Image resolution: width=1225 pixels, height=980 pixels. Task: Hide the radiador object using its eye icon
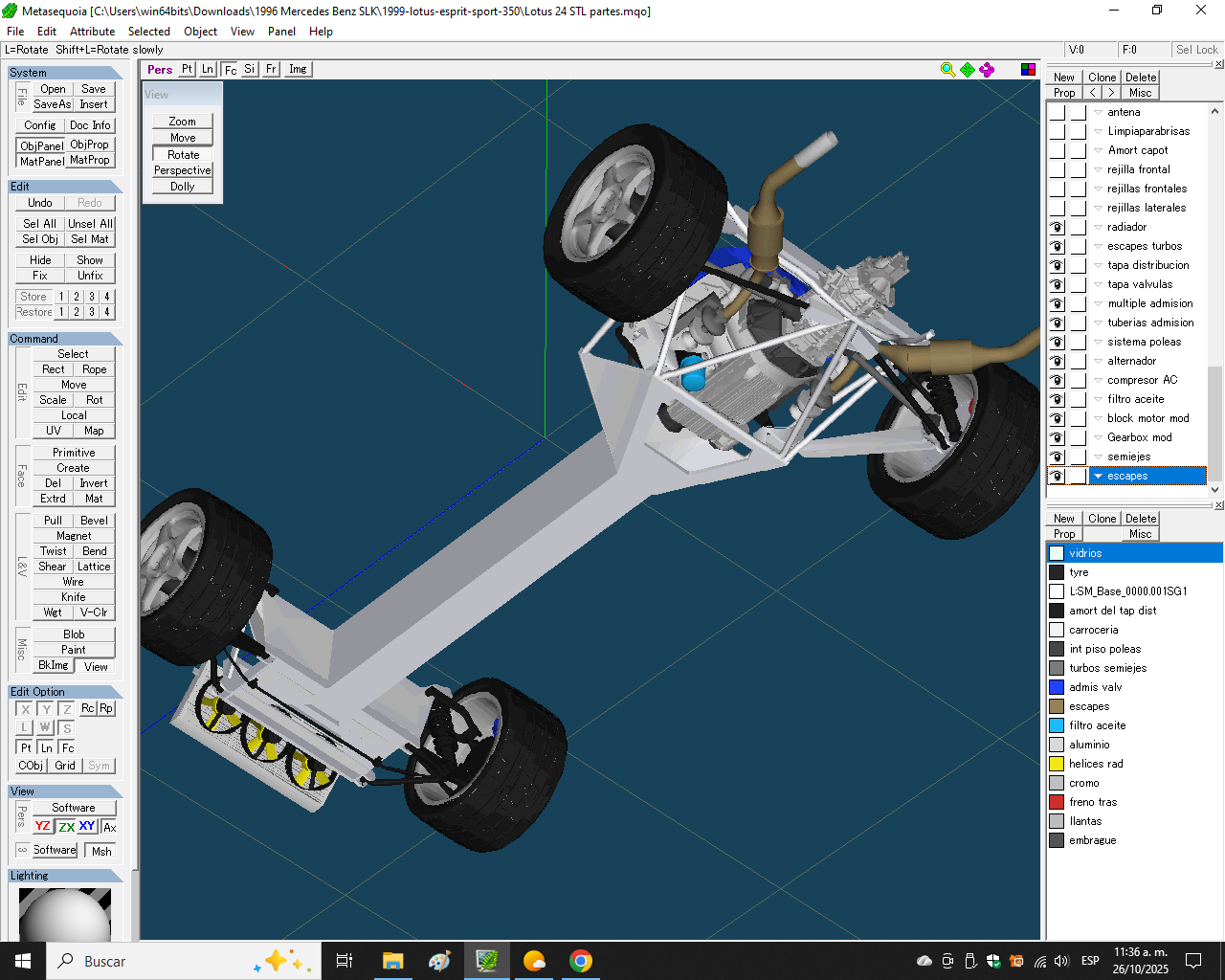[1057, 228]
